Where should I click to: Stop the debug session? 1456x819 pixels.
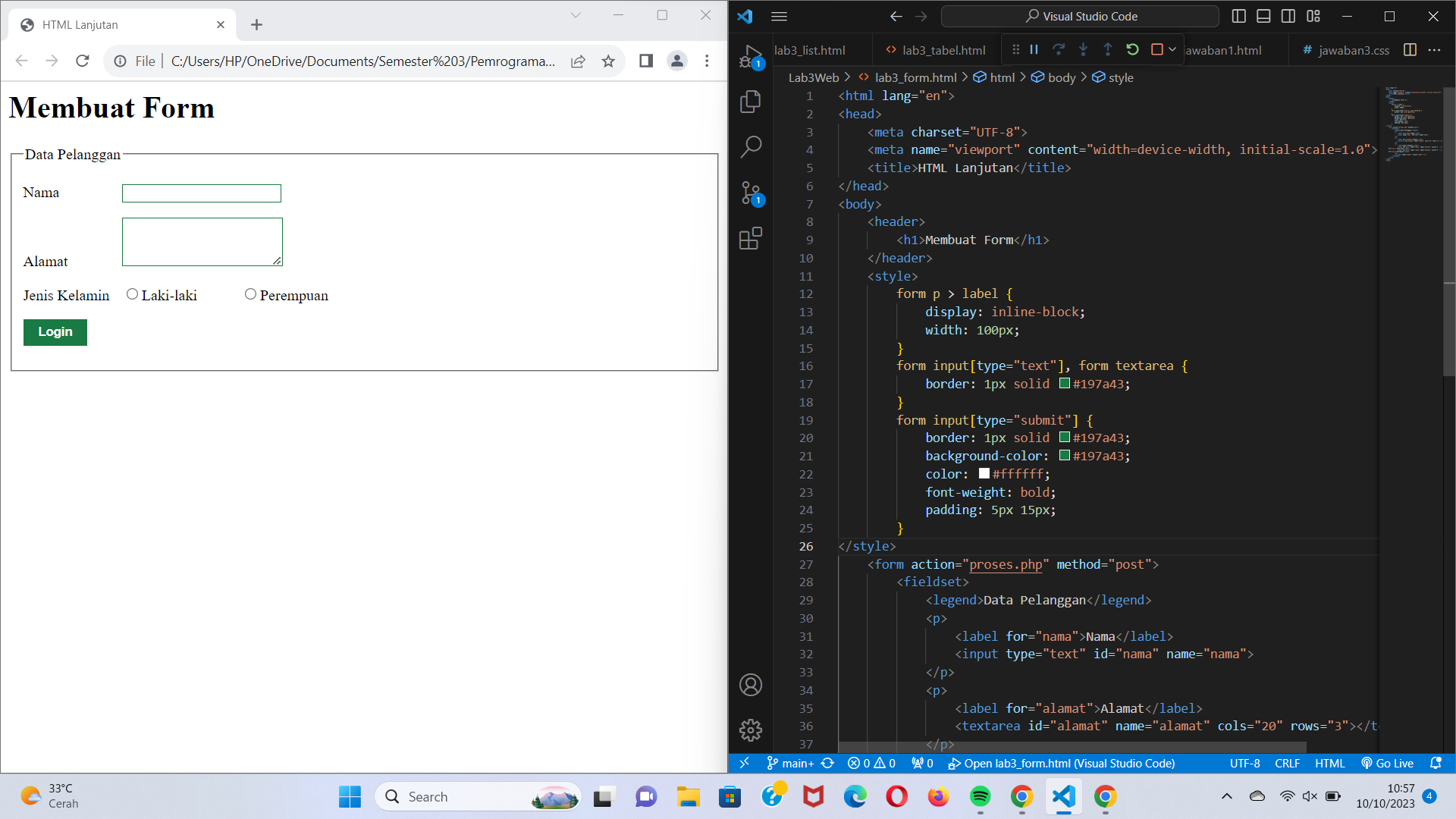[x=1156, y=49]
